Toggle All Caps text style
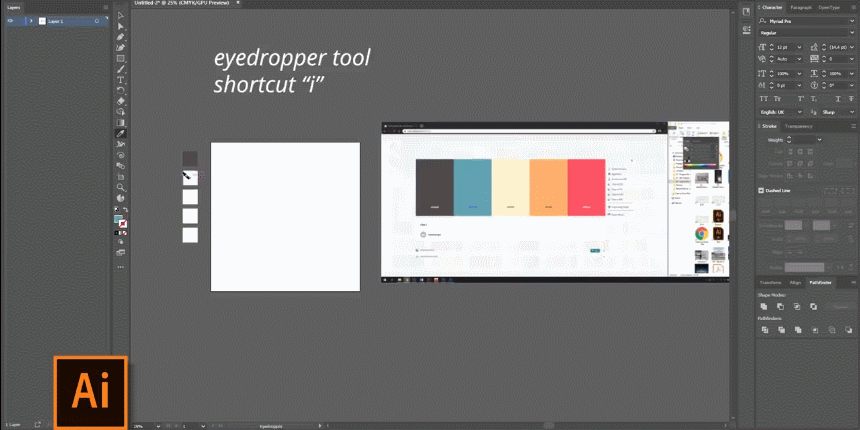Image resolution: width=860 pixels, height=430 pixels. [763, 99]
